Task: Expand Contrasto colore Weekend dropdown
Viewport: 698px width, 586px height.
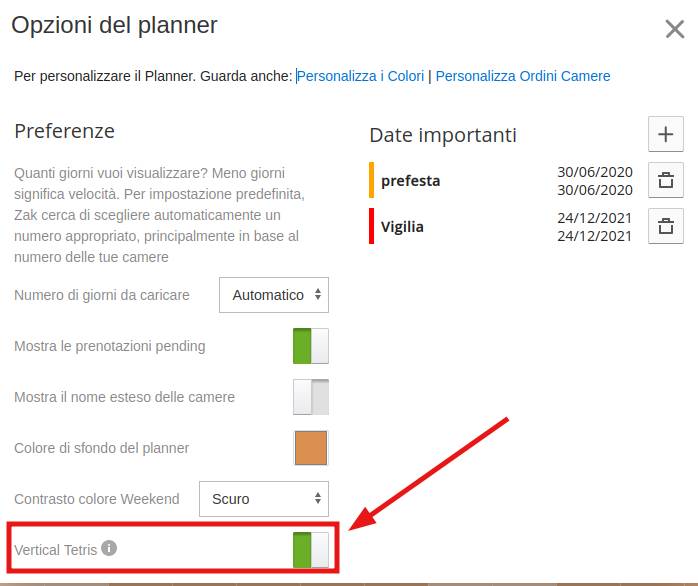Action: (x=264, y=498)
